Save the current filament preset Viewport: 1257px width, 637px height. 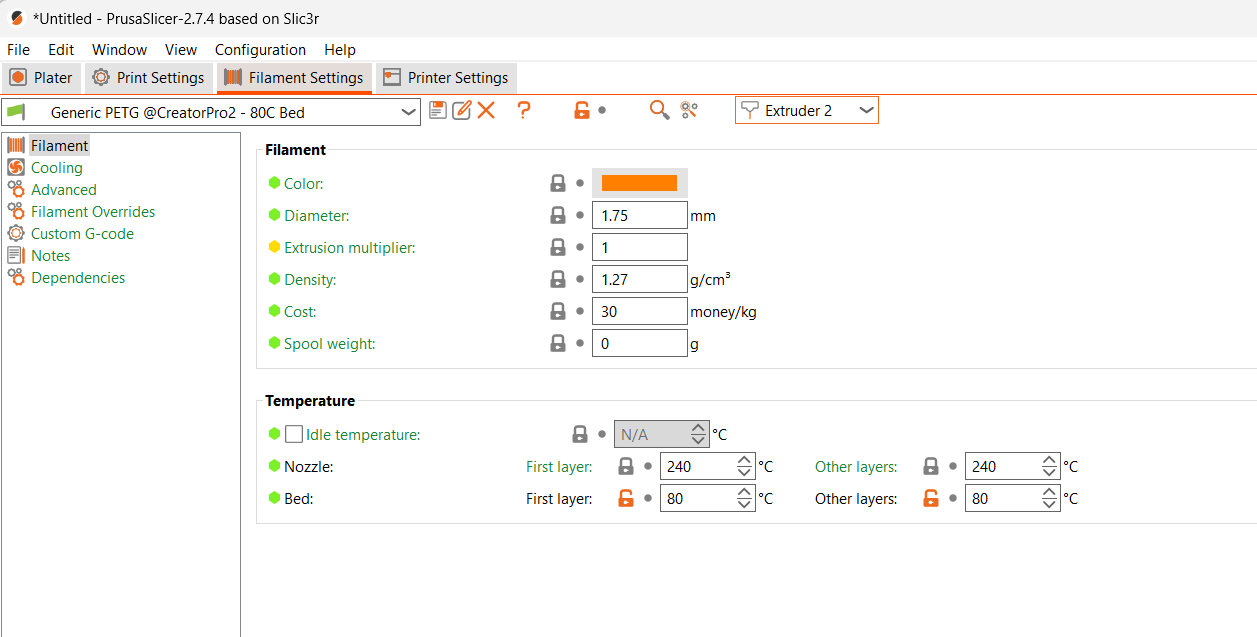pos(438,110)
